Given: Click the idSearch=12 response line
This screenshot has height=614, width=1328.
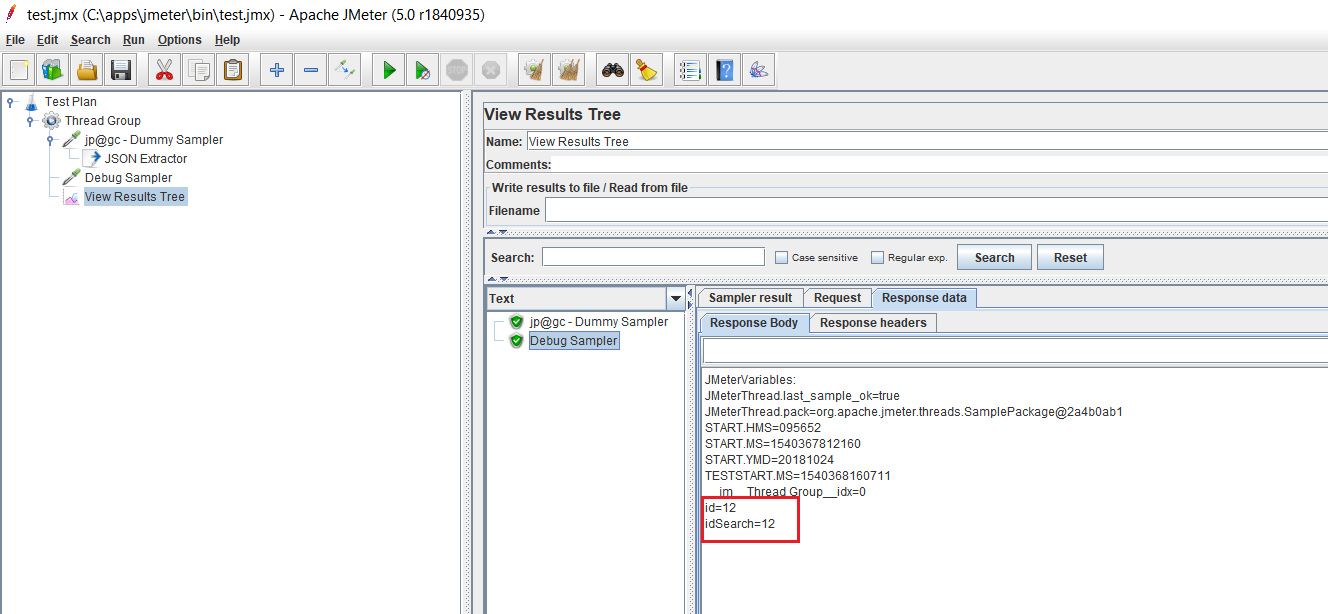Looking at the screenshot, I should pos(740,523).
